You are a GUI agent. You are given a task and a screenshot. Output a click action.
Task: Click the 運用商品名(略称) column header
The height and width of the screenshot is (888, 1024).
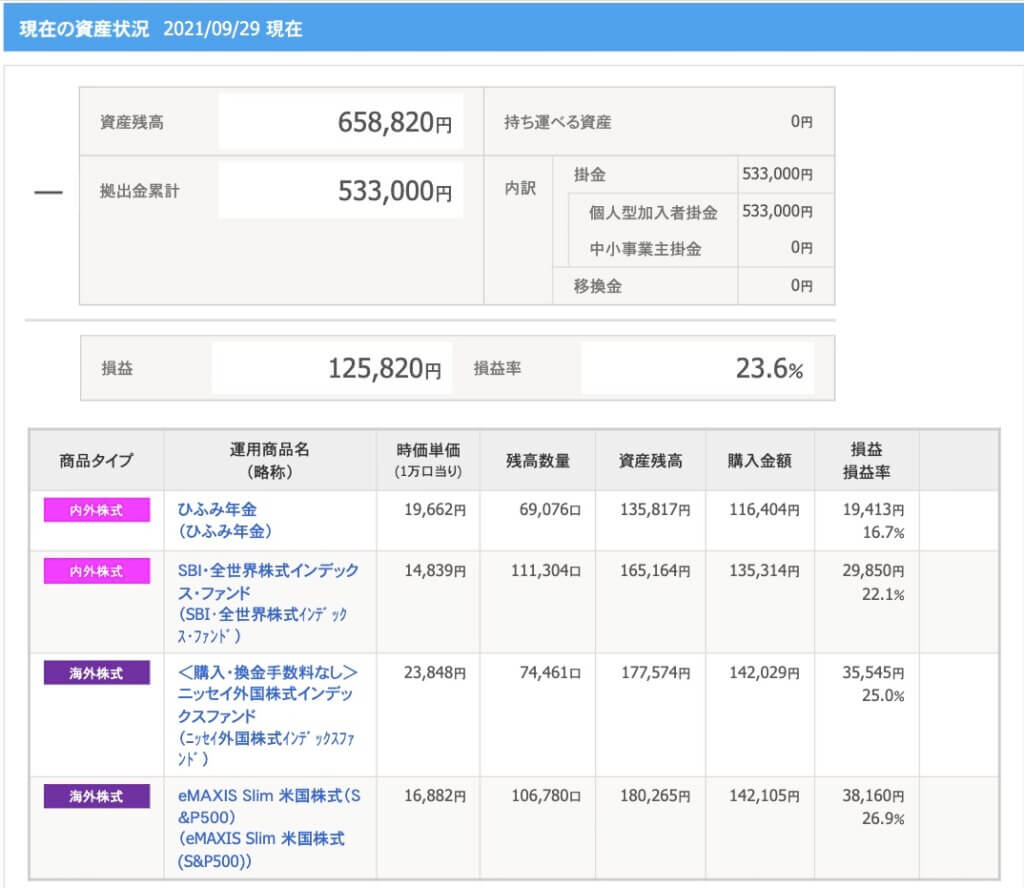point(269,460)
